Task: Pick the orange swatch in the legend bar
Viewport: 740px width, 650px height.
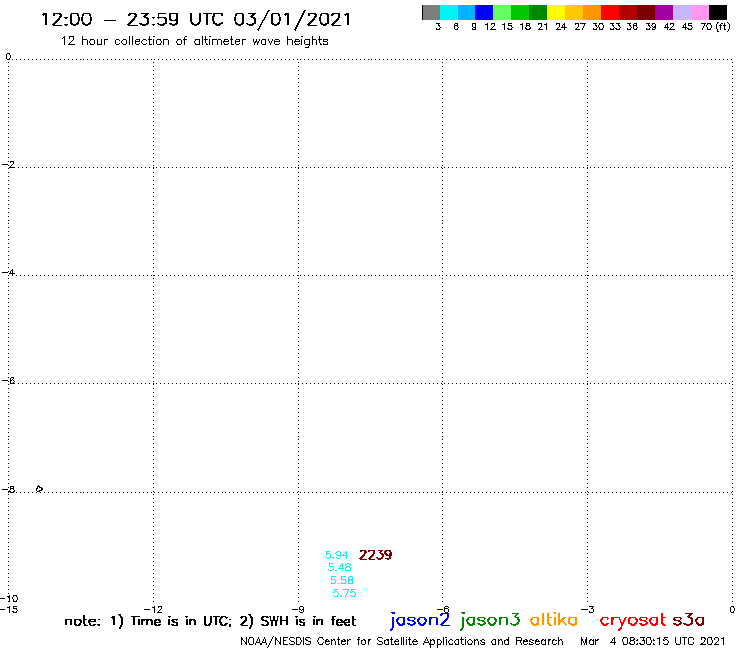Action: (592, 12)
